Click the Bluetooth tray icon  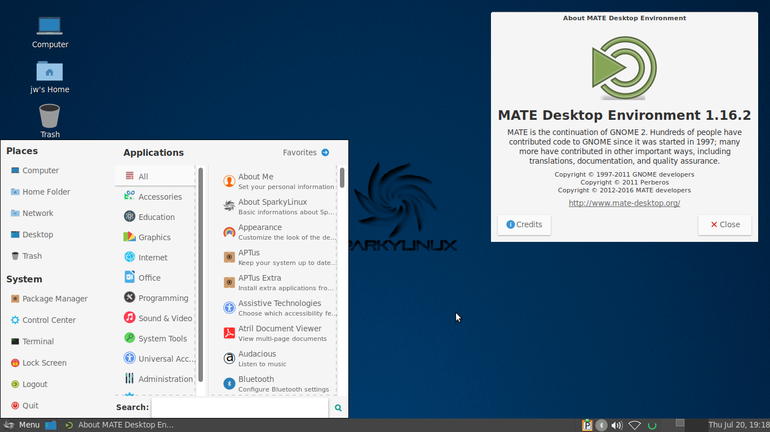(601, 425)
